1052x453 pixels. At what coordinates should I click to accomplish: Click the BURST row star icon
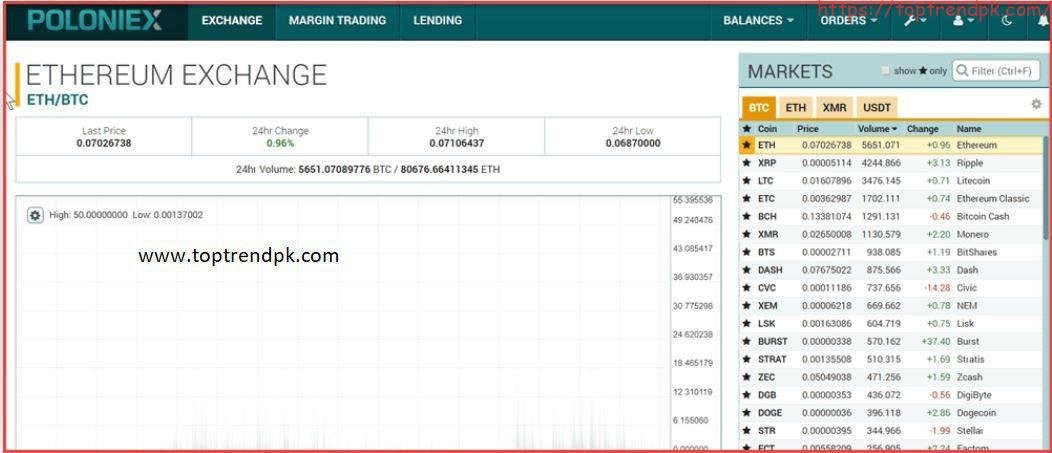[x=746, y=342]
